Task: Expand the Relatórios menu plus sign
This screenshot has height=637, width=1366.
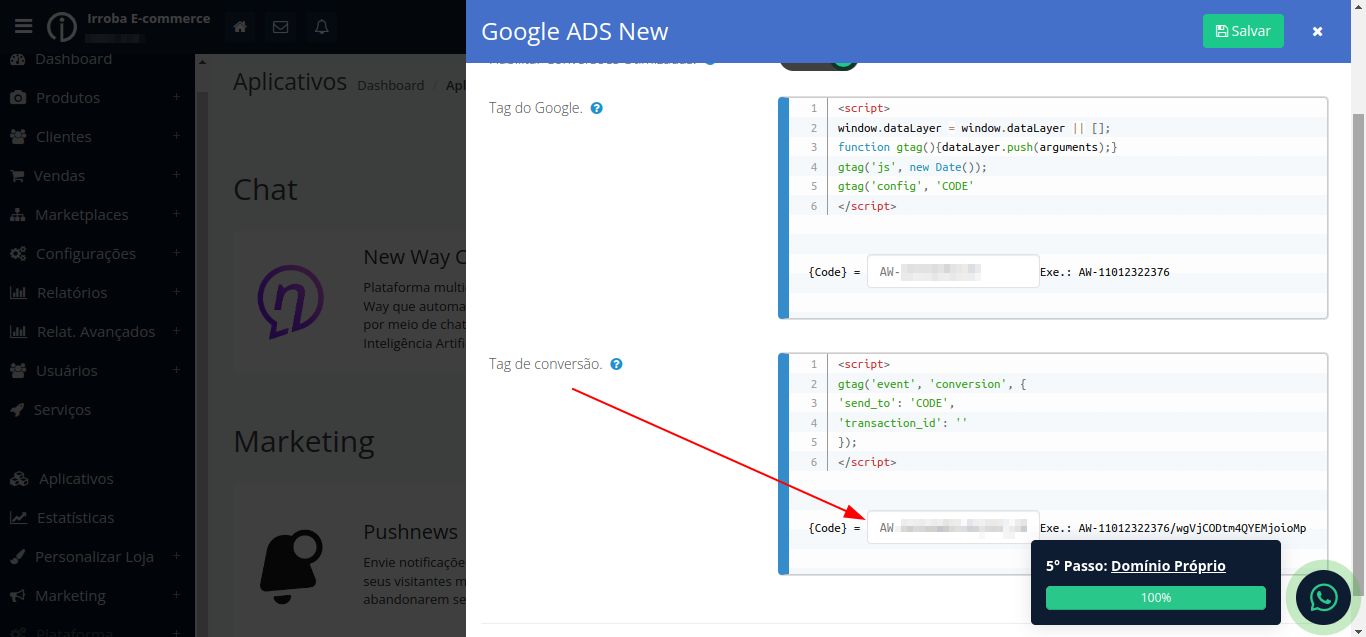Action: click(176, 292)
